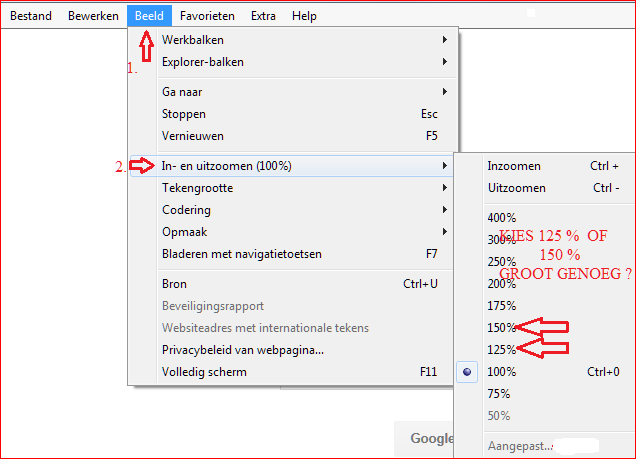Select Vernieuwen to refresh the page

pos(193,136)
